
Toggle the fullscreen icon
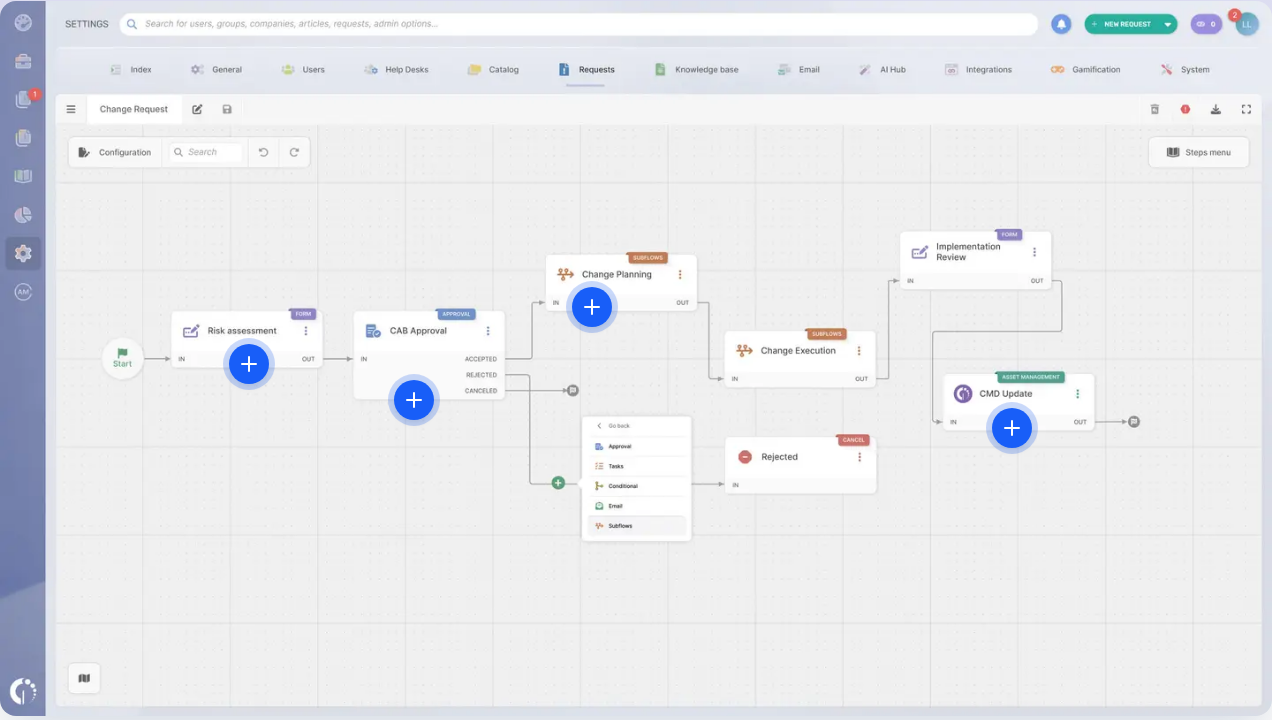(x=1246, y=109)
